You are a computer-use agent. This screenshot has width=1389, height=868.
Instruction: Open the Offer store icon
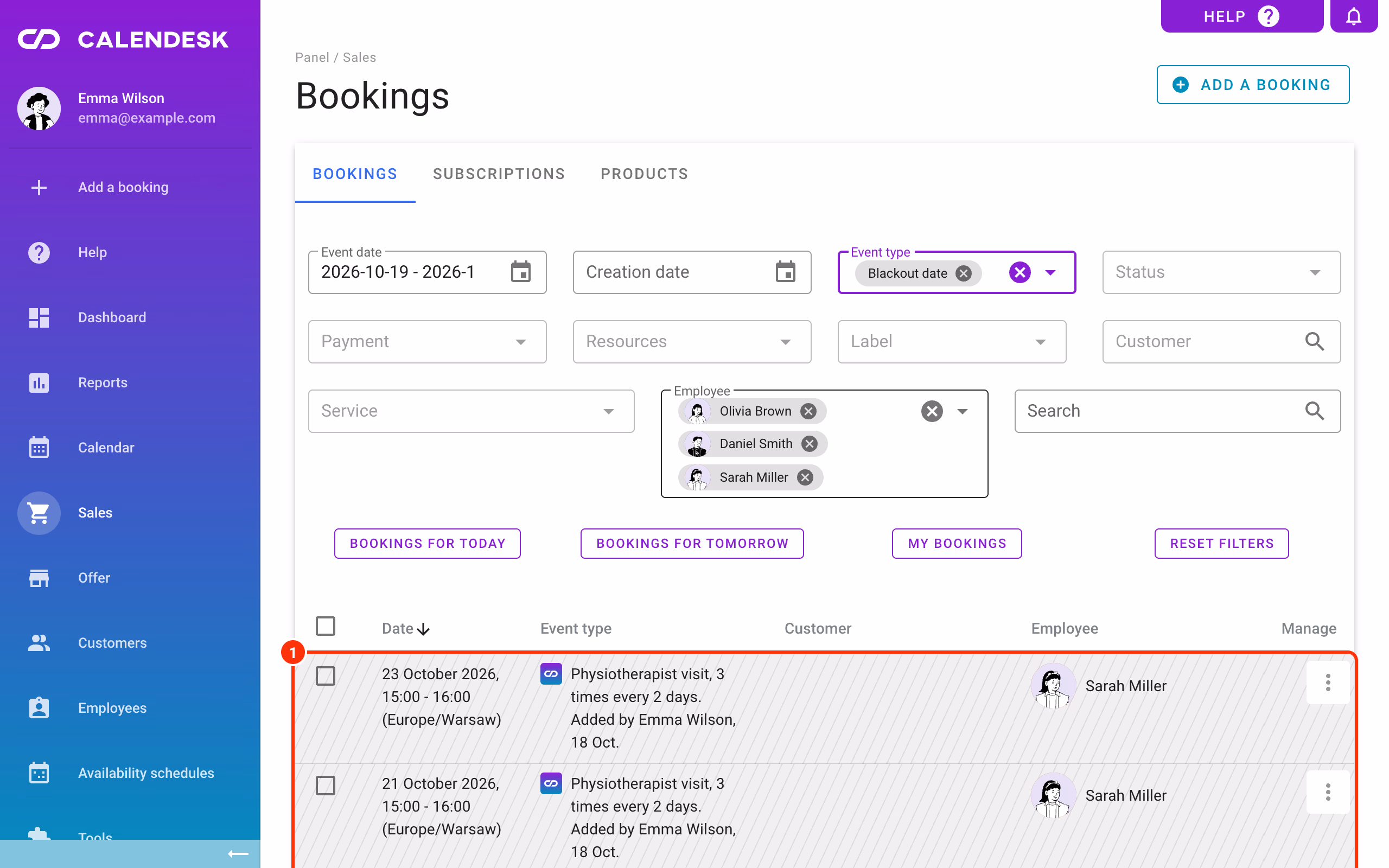[39, 578]
